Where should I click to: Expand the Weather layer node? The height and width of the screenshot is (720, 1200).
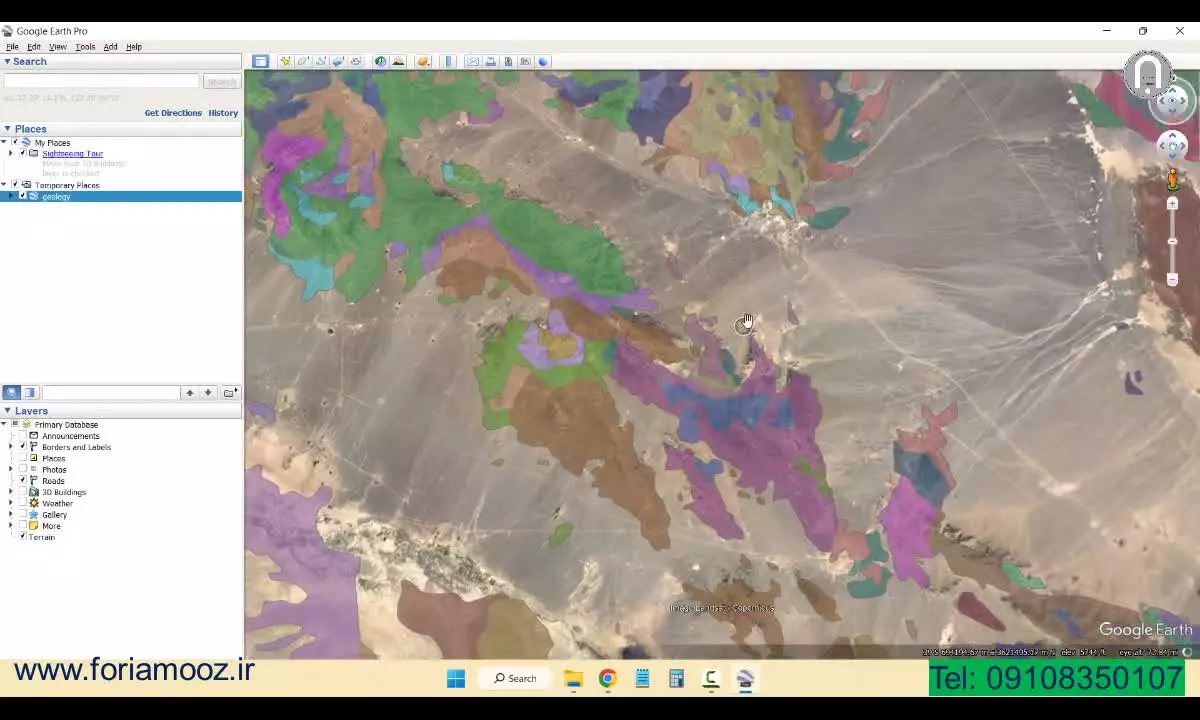[11, 503]
